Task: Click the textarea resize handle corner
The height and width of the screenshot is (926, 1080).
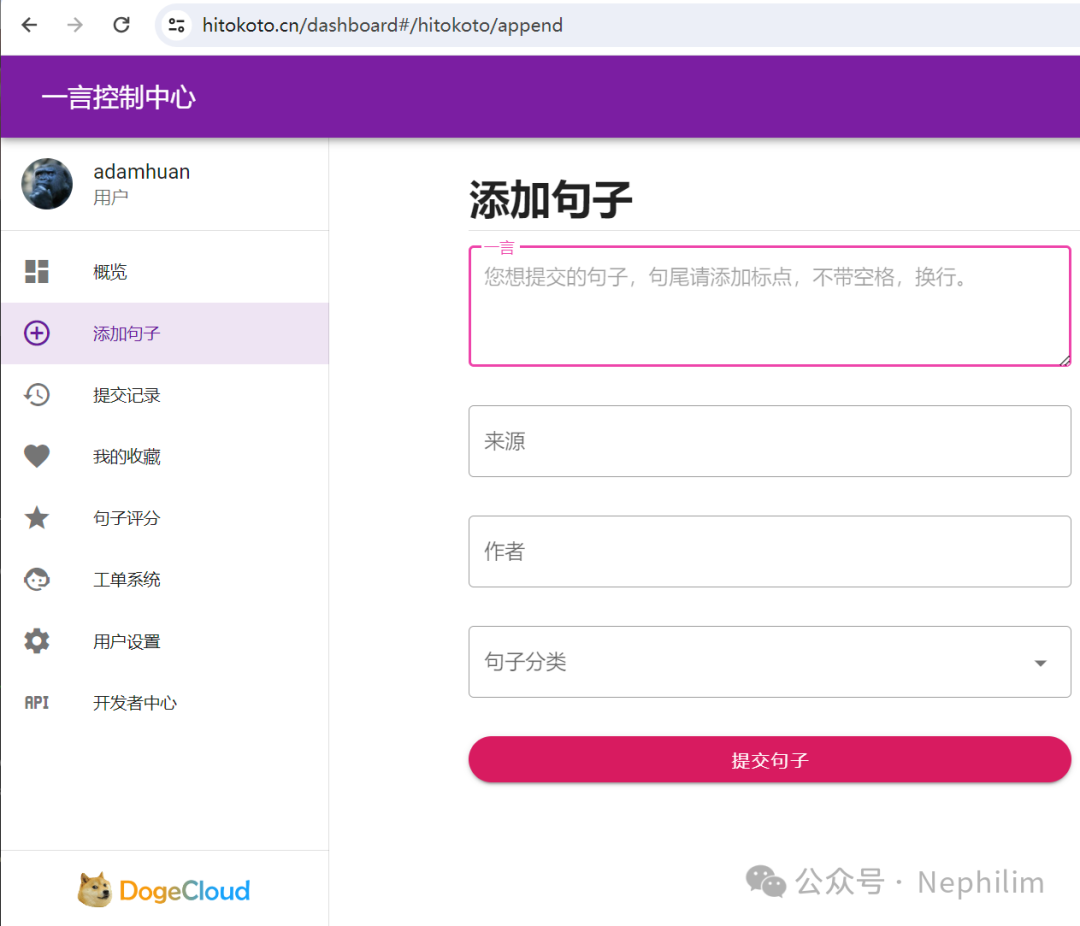Action: pyautogui.click(x=1064, y=360)
